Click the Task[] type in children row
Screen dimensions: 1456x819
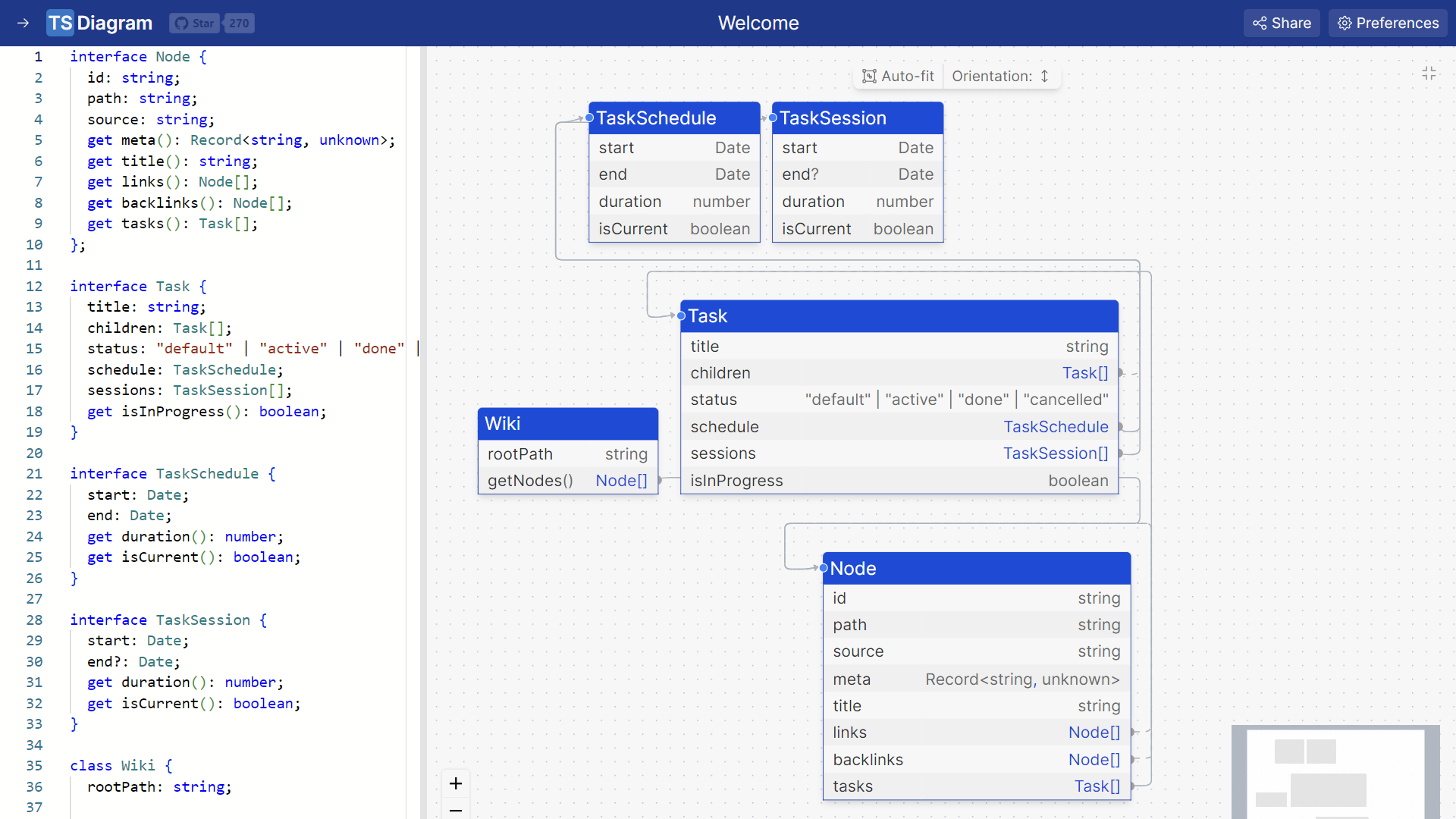[1085, 373]
